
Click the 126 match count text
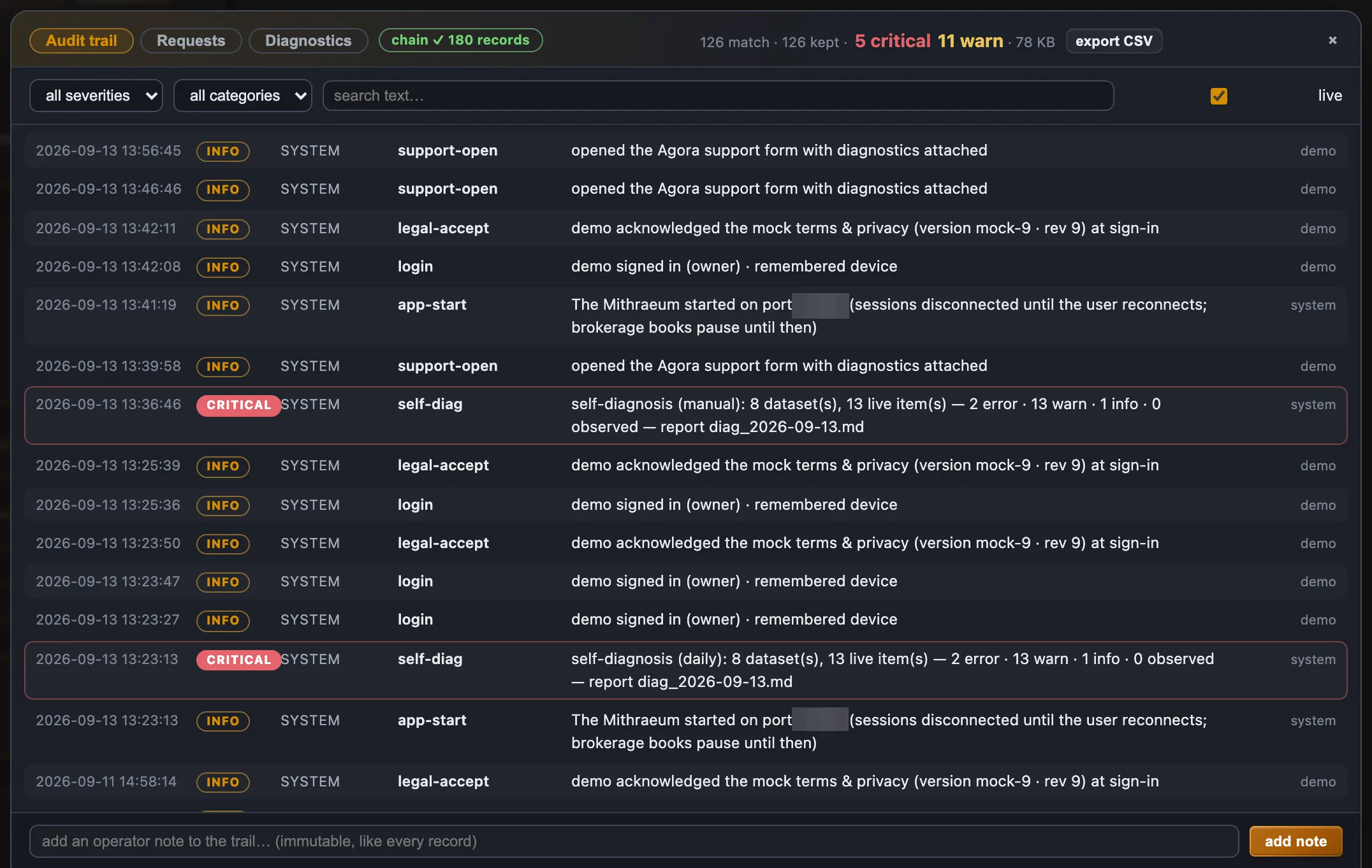pos(734,43)
